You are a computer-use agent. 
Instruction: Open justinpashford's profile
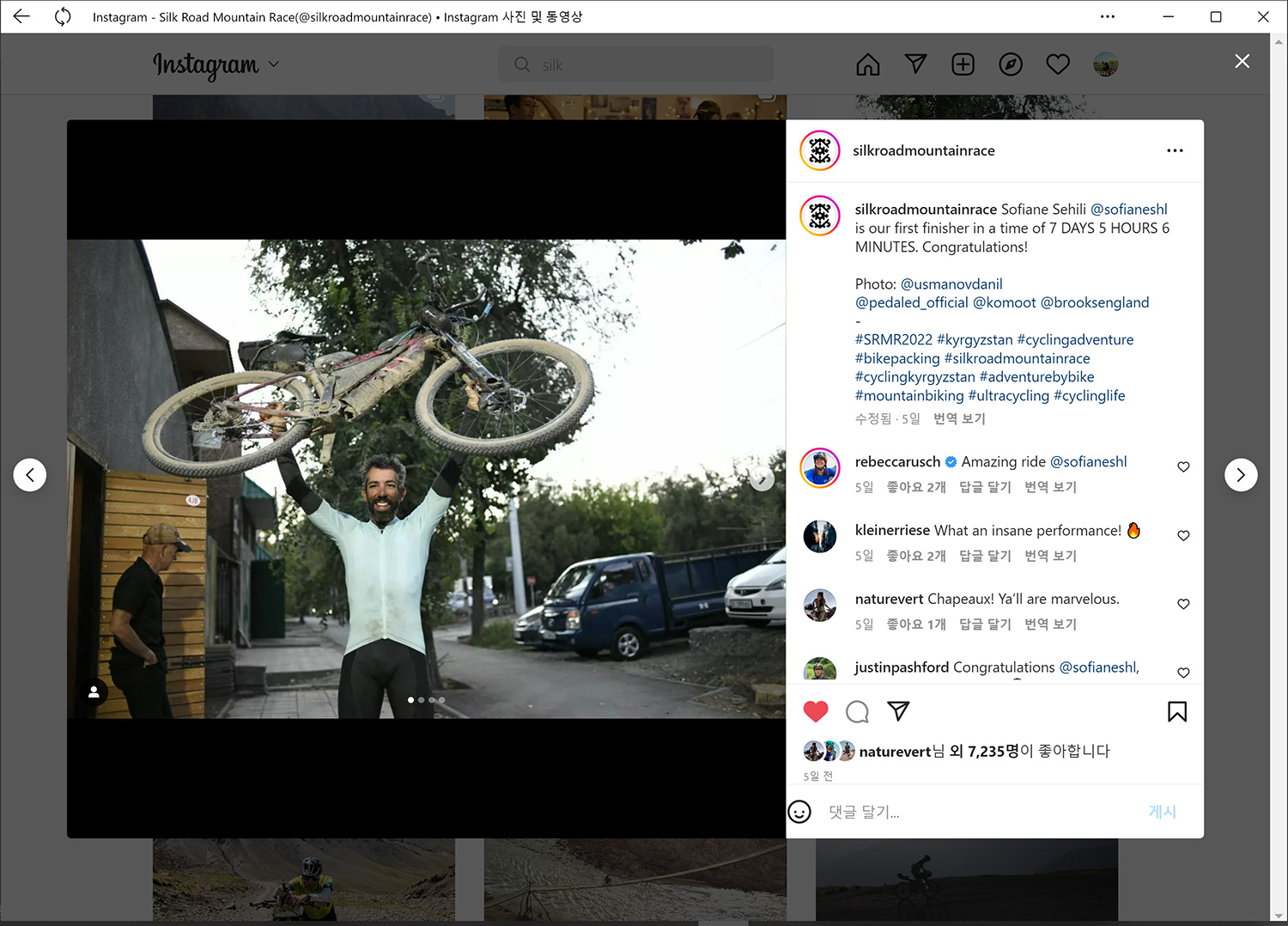902,667
